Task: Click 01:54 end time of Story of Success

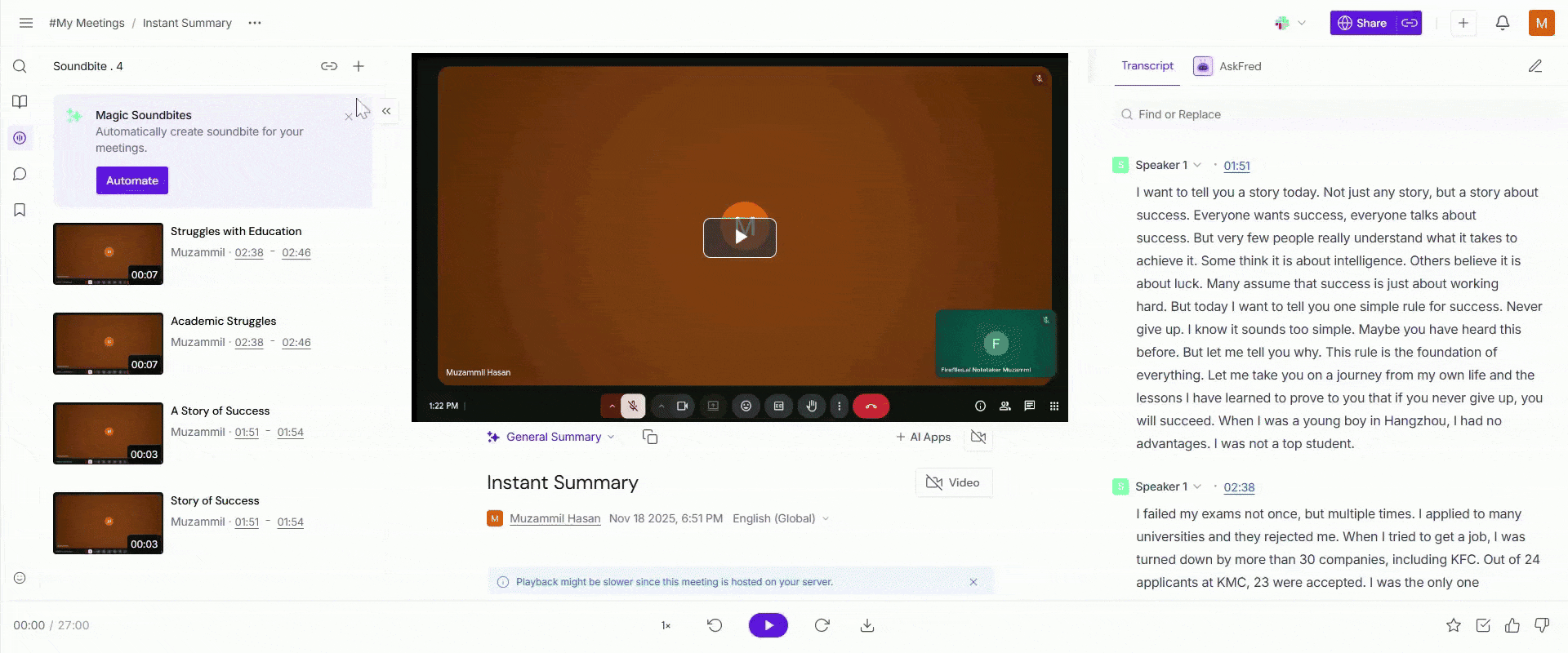Action: (290, 522)
